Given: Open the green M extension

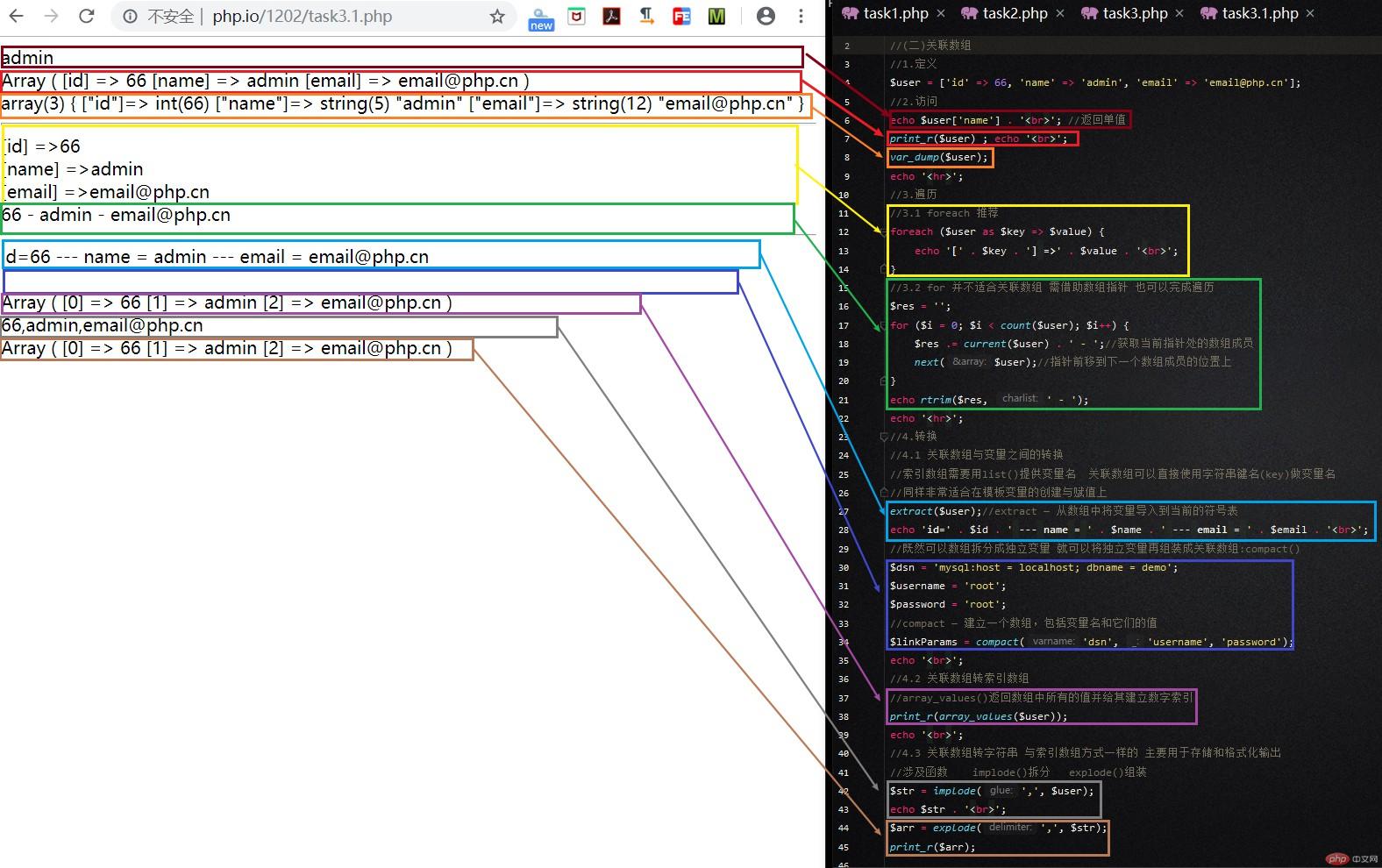Looking at the screenshot, I should [716, 16].
